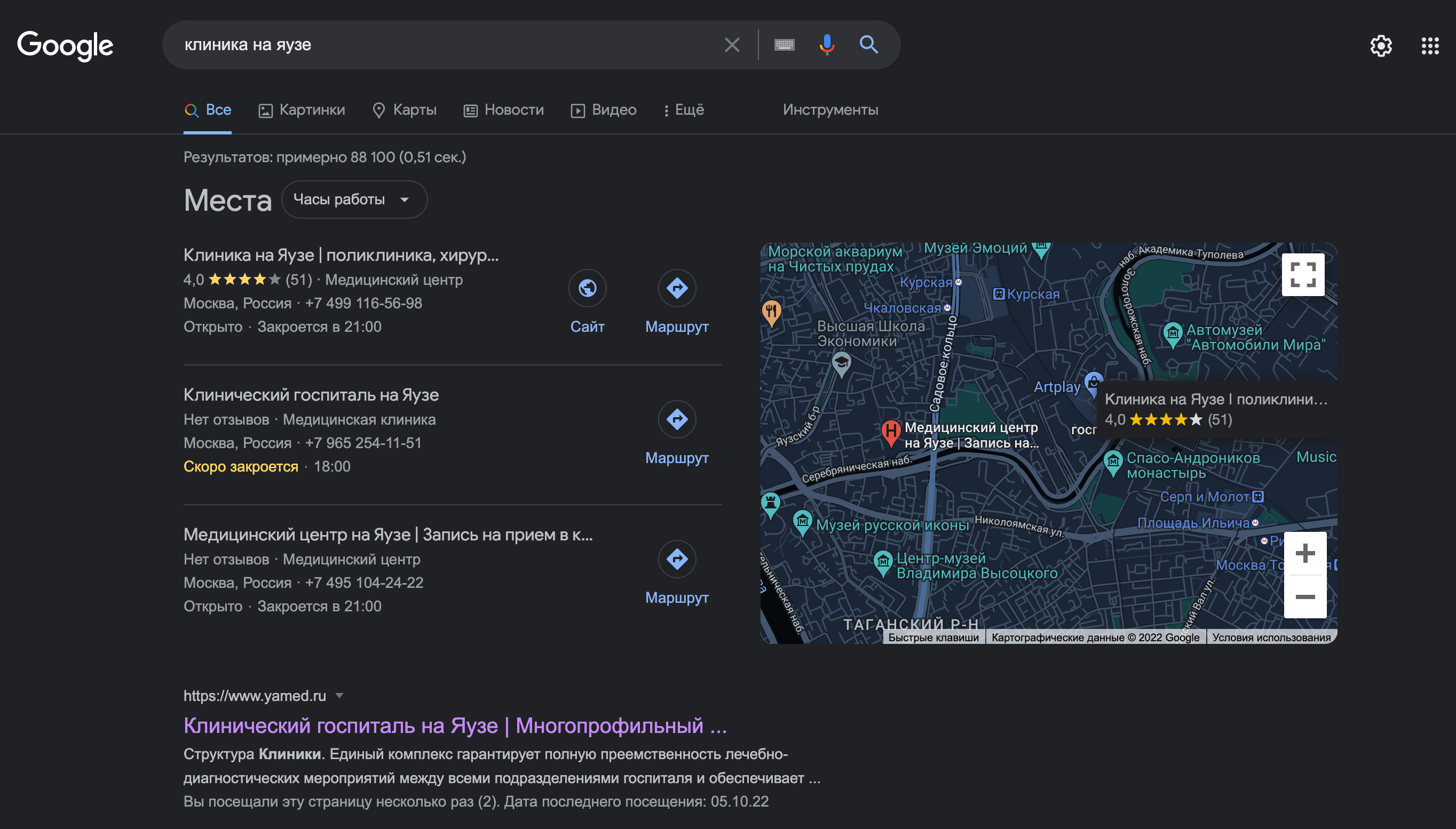
Task: Click the magnifier search button
Action: coord(869,44)
